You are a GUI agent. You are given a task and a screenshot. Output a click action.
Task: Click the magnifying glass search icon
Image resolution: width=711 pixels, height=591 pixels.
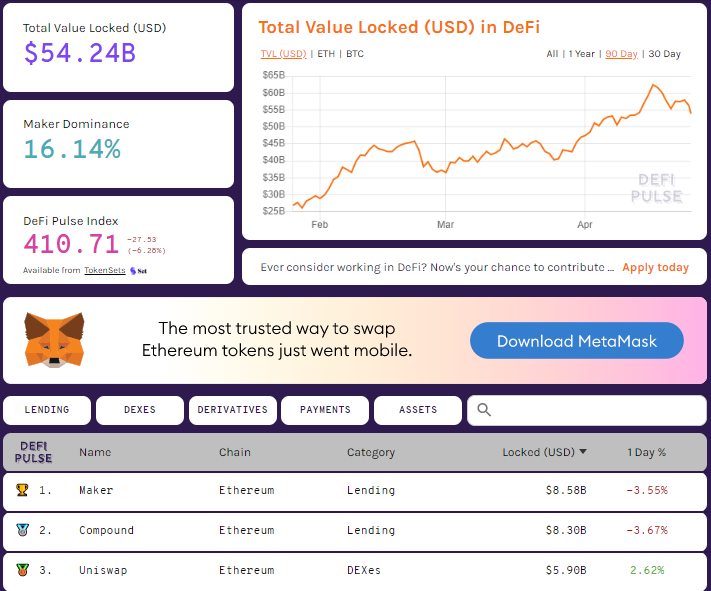click(484, 410)
